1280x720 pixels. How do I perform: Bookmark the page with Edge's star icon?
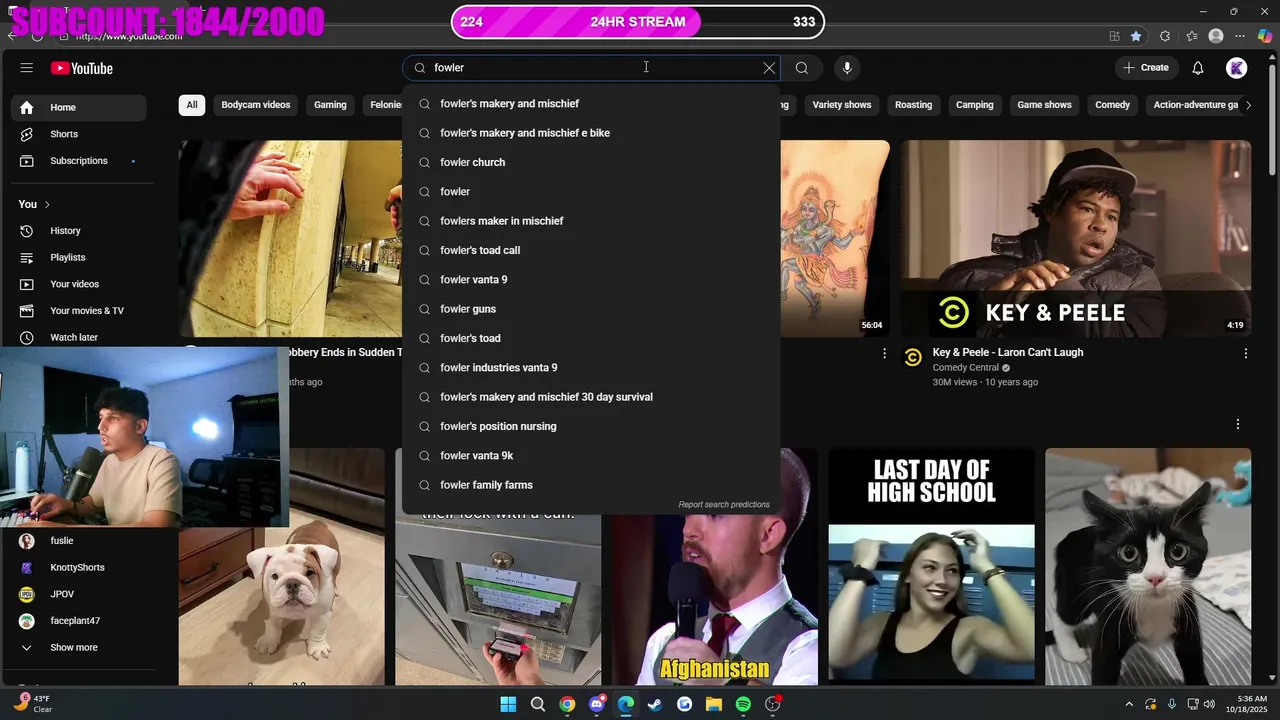(1136, 36)
